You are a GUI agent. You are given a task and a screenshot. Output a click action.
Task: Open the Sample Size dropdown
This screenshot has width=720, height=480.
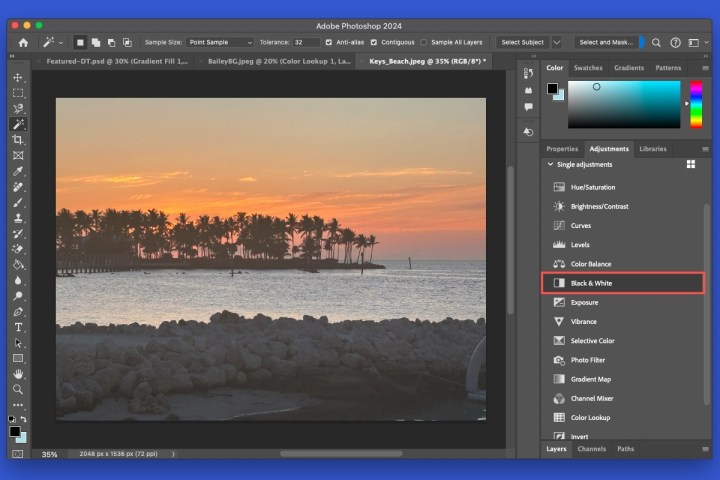219,43
